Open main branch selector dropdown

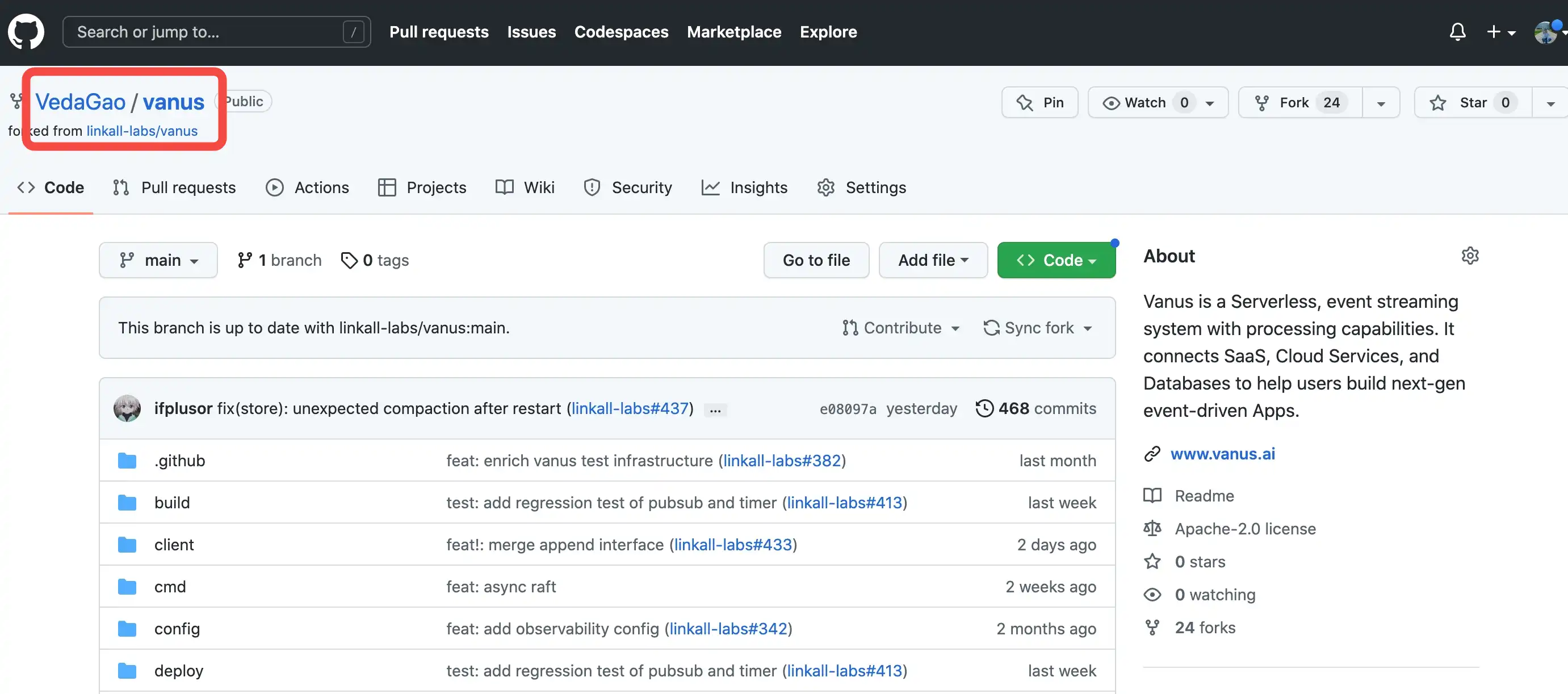coord(158,260)
